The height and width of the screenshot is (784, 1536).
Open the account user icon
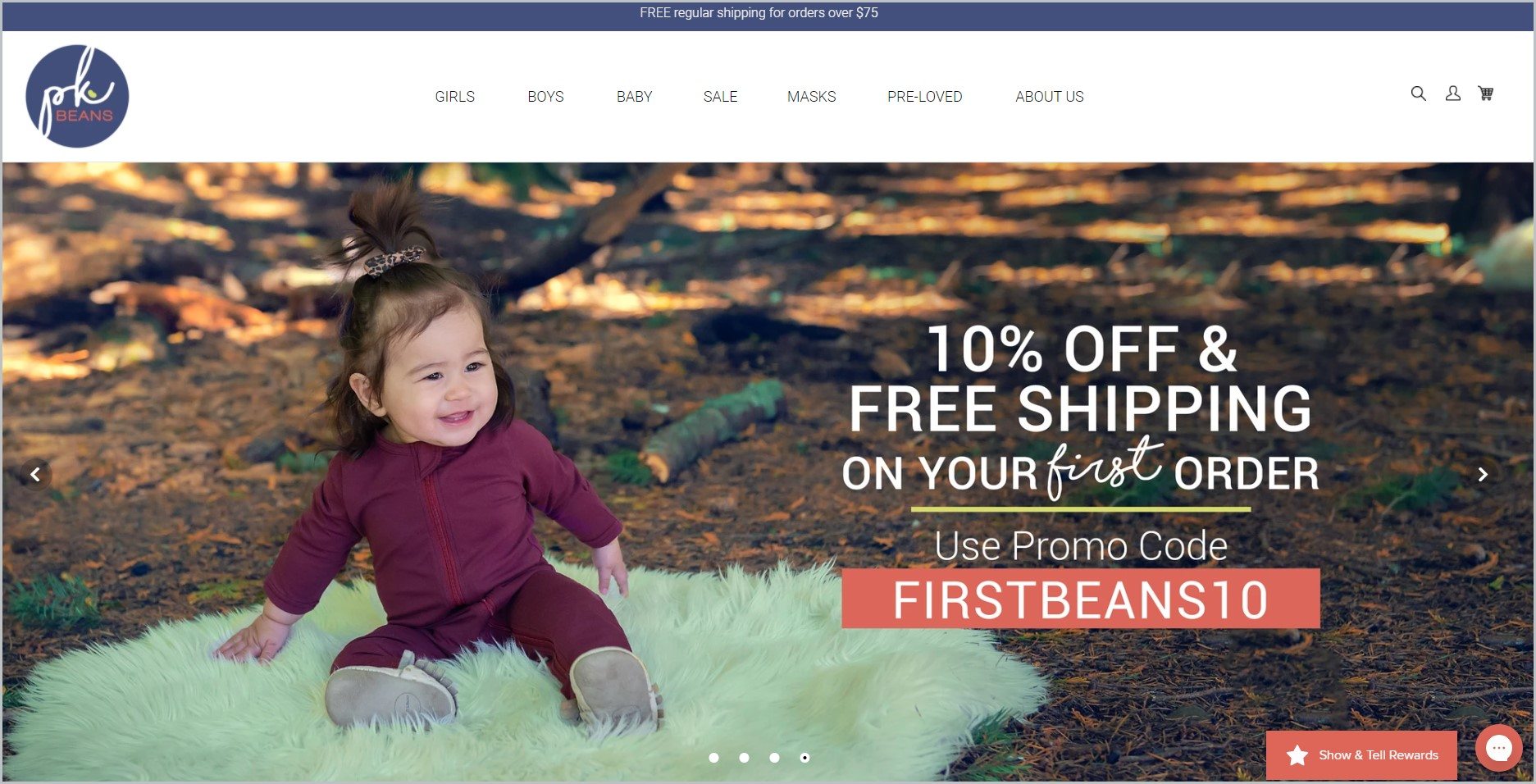[1452, 93]
